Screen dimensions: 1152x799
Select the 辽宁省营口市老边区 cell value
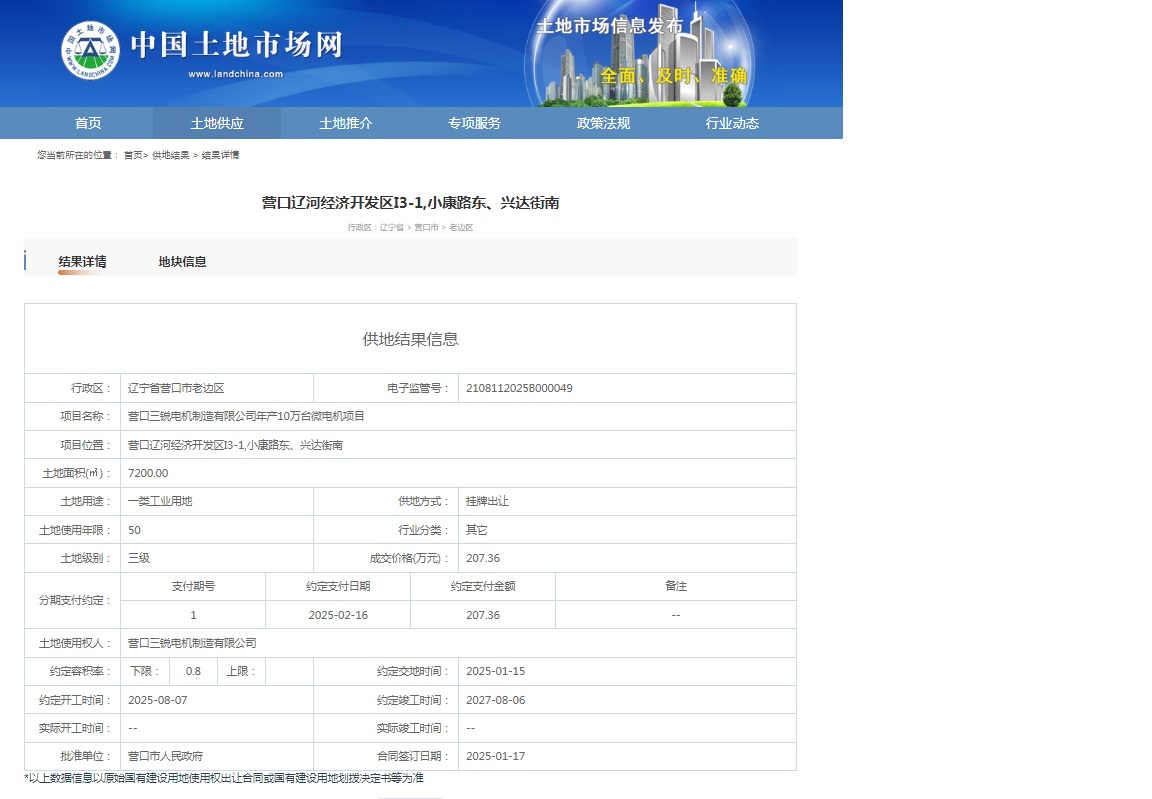176,388
